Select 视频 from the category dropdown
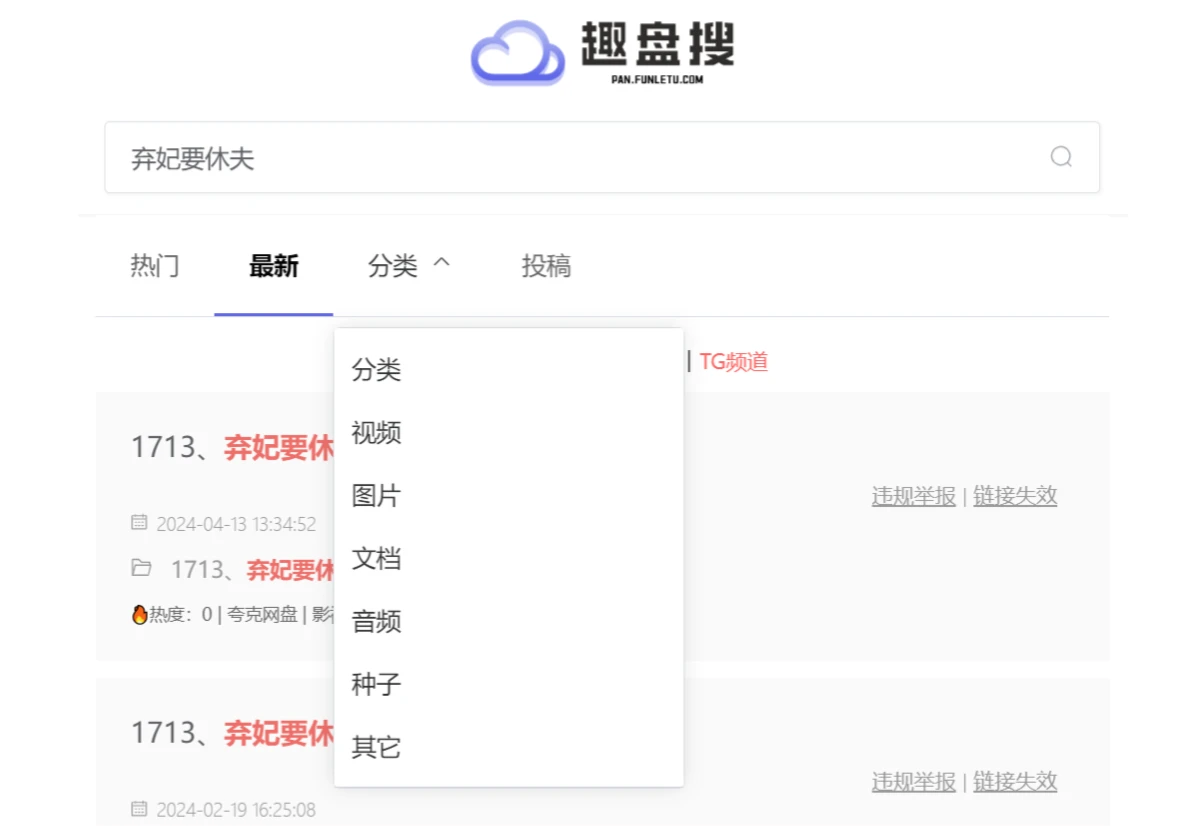This screenshot has width=1204, height=826. pyautogui.click(x=376, y=433)
